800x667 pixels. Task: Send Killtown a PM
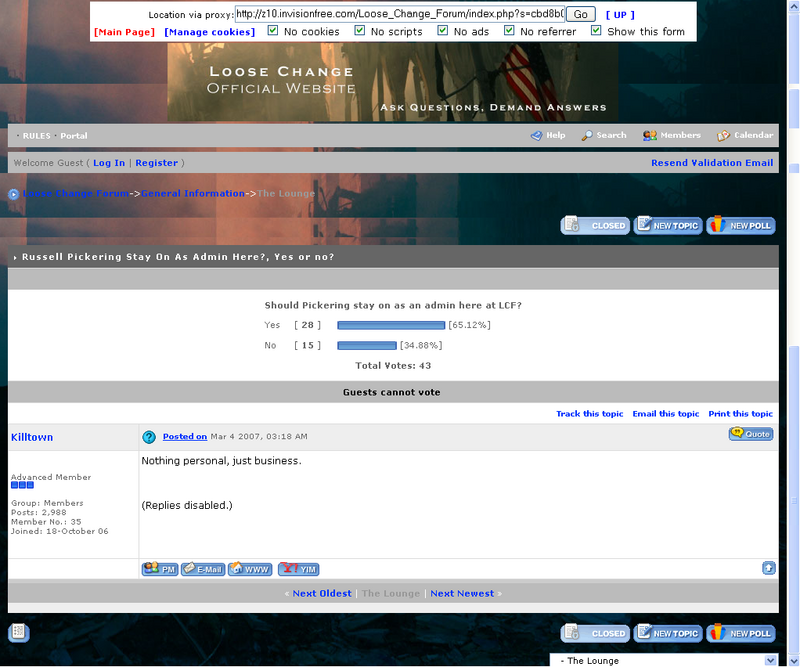tap(160, 569)
